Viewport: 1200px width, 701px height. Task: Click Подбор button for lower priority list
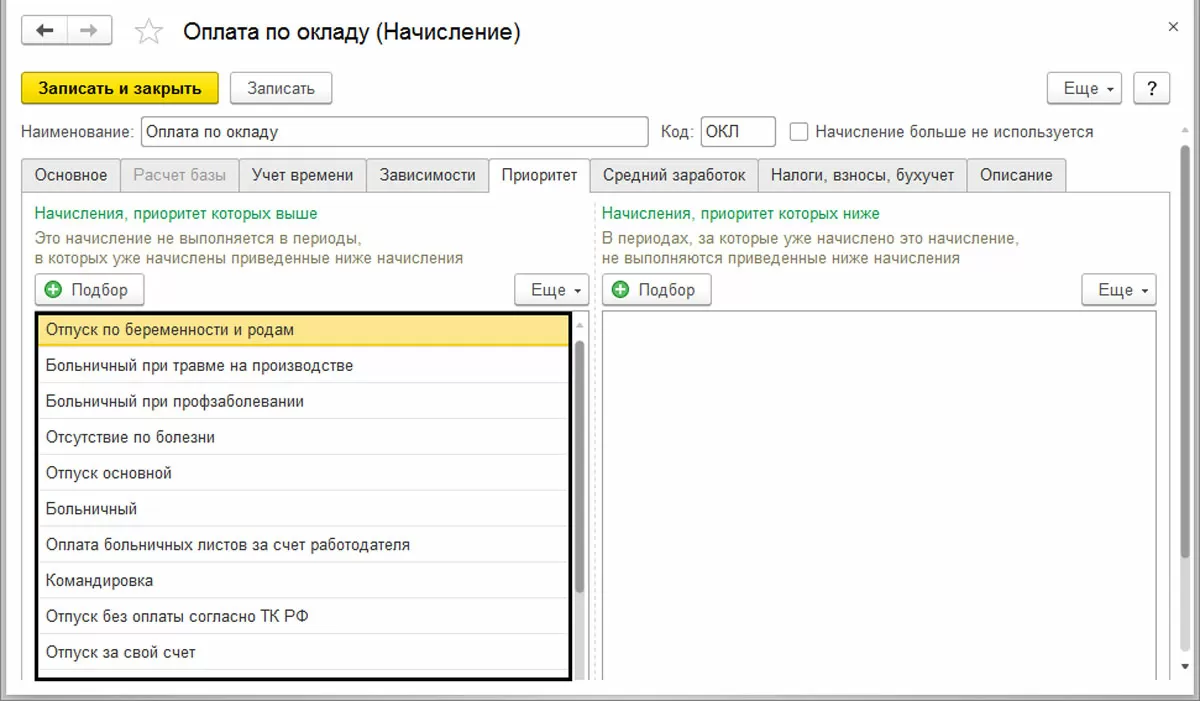pos(656,290)
